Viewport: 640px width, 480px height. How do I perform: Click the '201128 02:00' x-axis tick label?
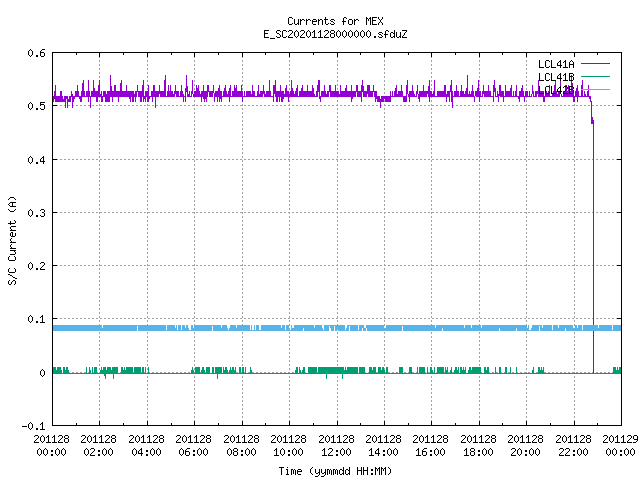pos(99,446)
